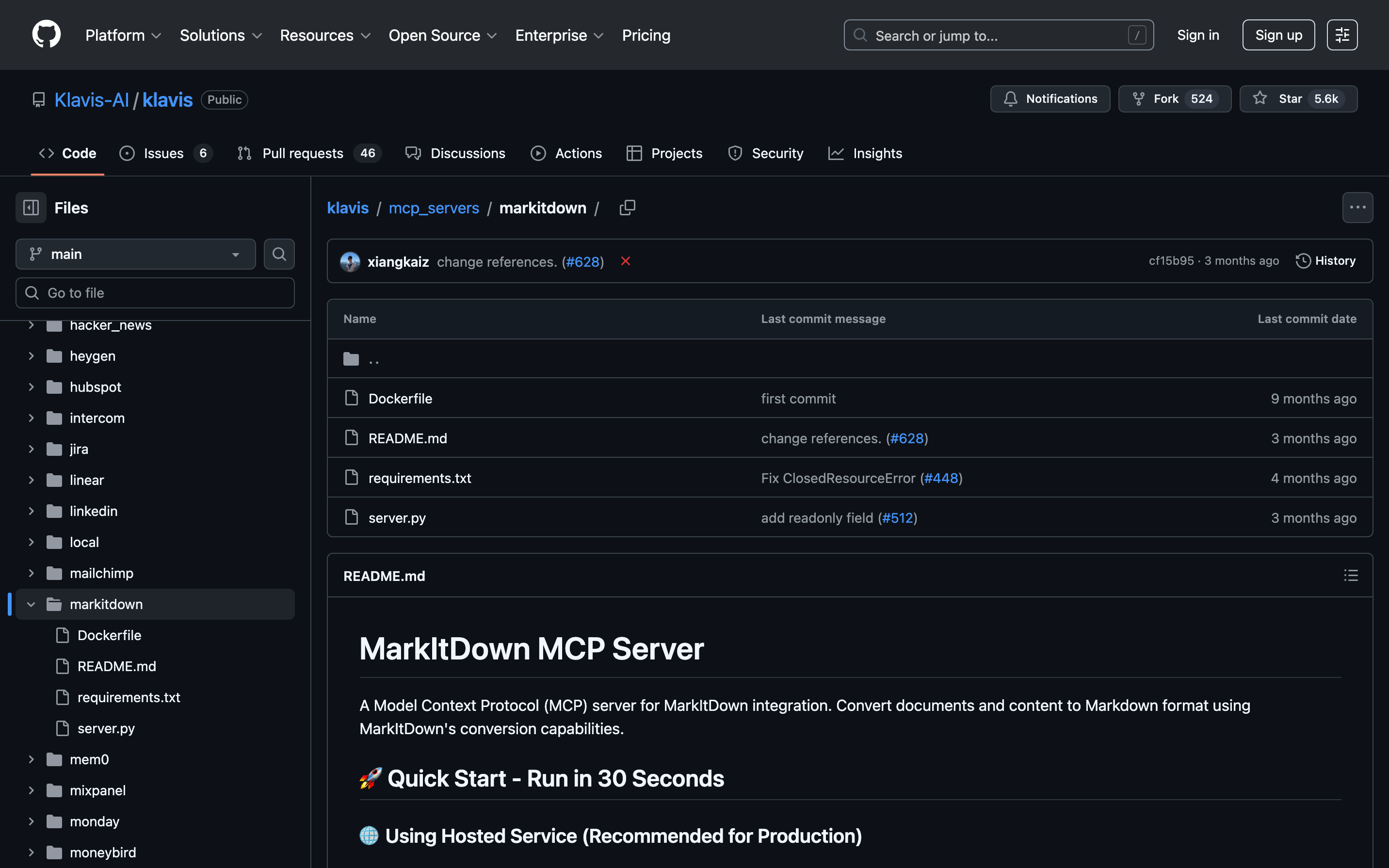This screenshot has width=1389, height=868.
Task: Click the xiangkaiz avatar image
Action: [x=350, y=261]
